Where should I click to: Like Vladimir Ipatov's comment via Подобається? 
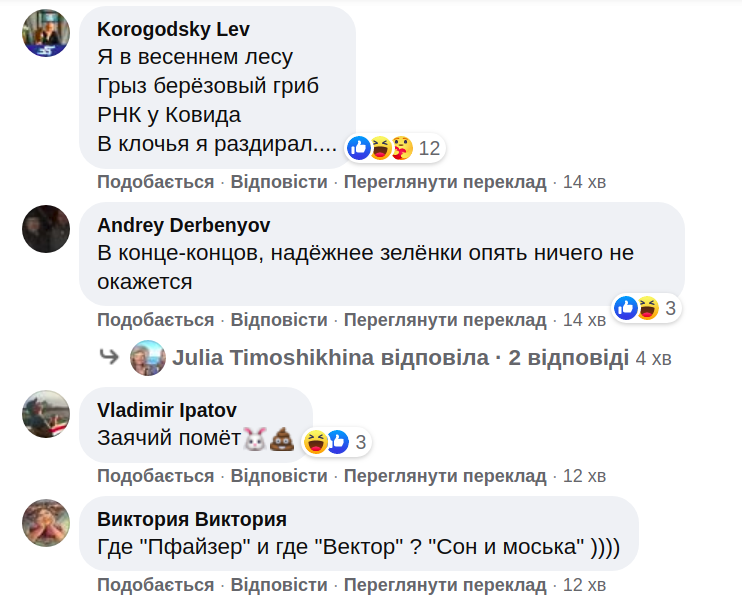(x=155, y=475)
